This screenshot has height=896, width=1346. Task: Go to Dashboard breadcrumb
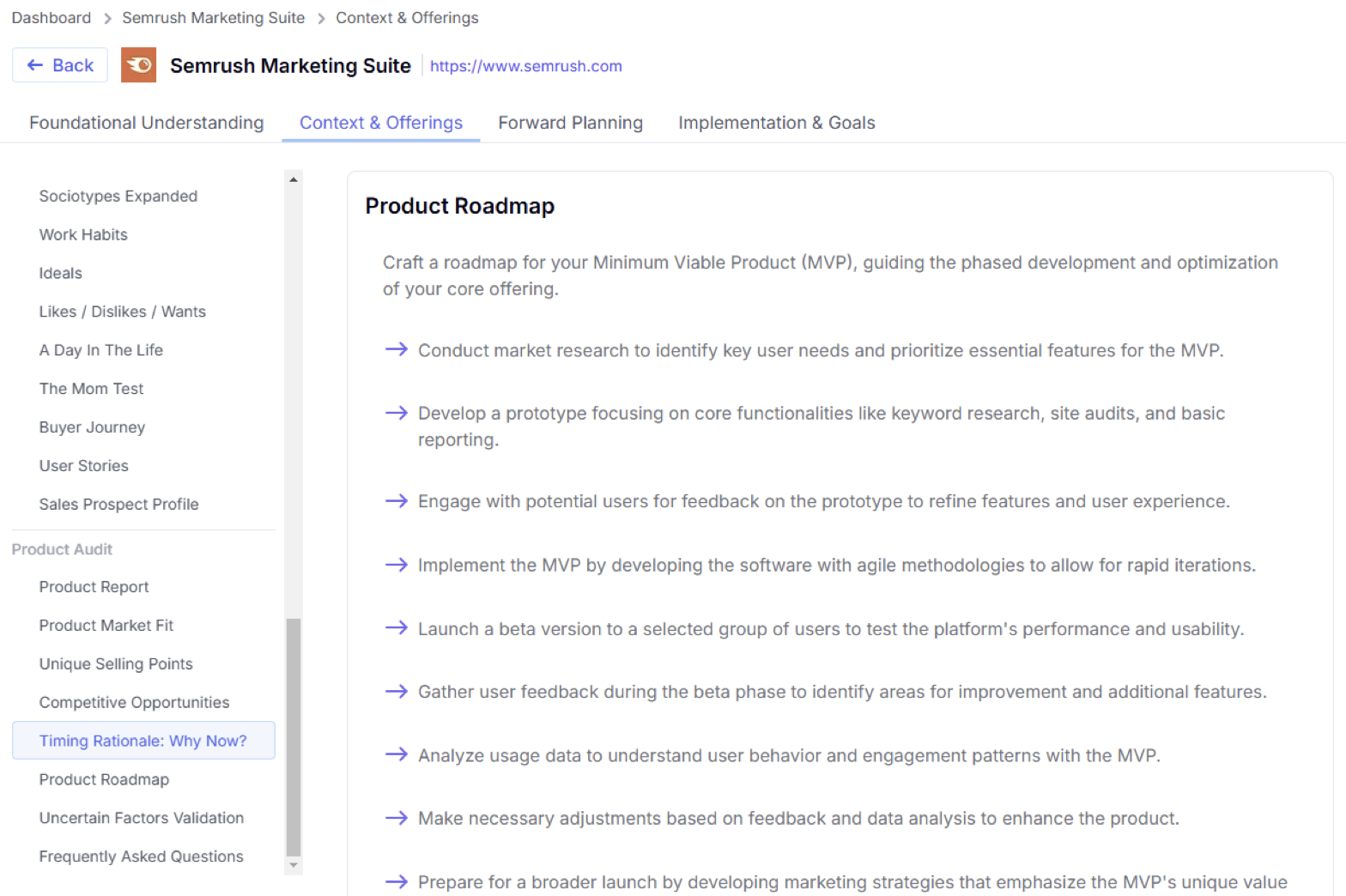[x=52, y=18]
